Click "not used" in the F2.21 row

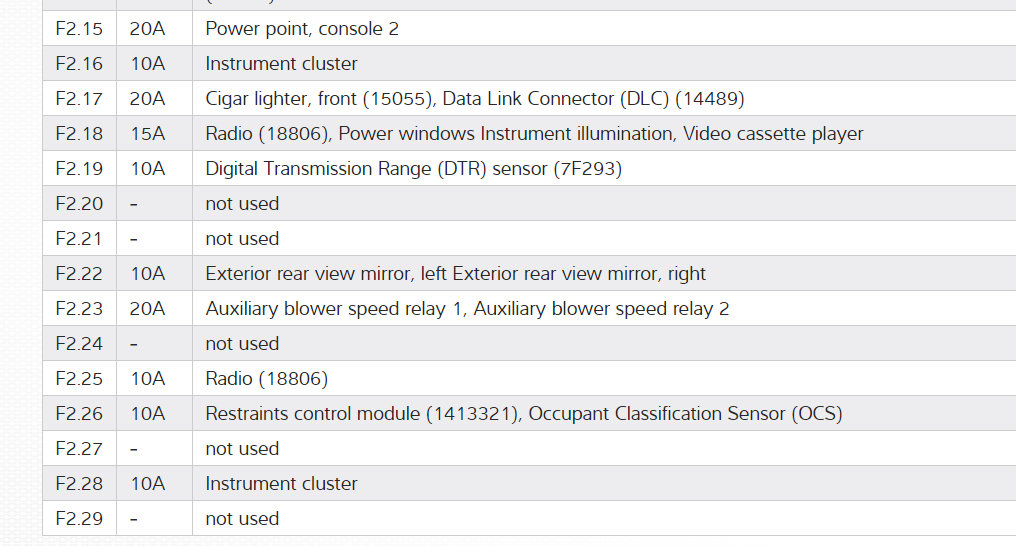242,239
